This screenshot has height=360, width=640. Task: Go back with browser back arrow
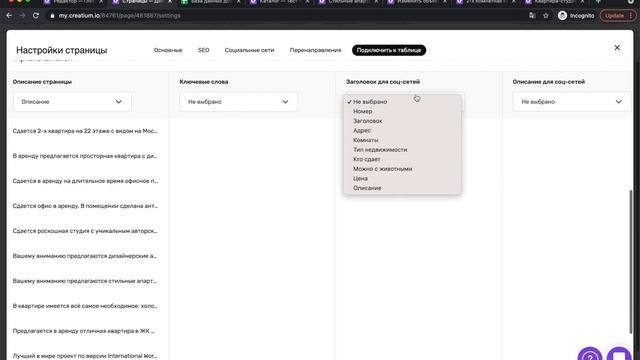tap(9, 16)
